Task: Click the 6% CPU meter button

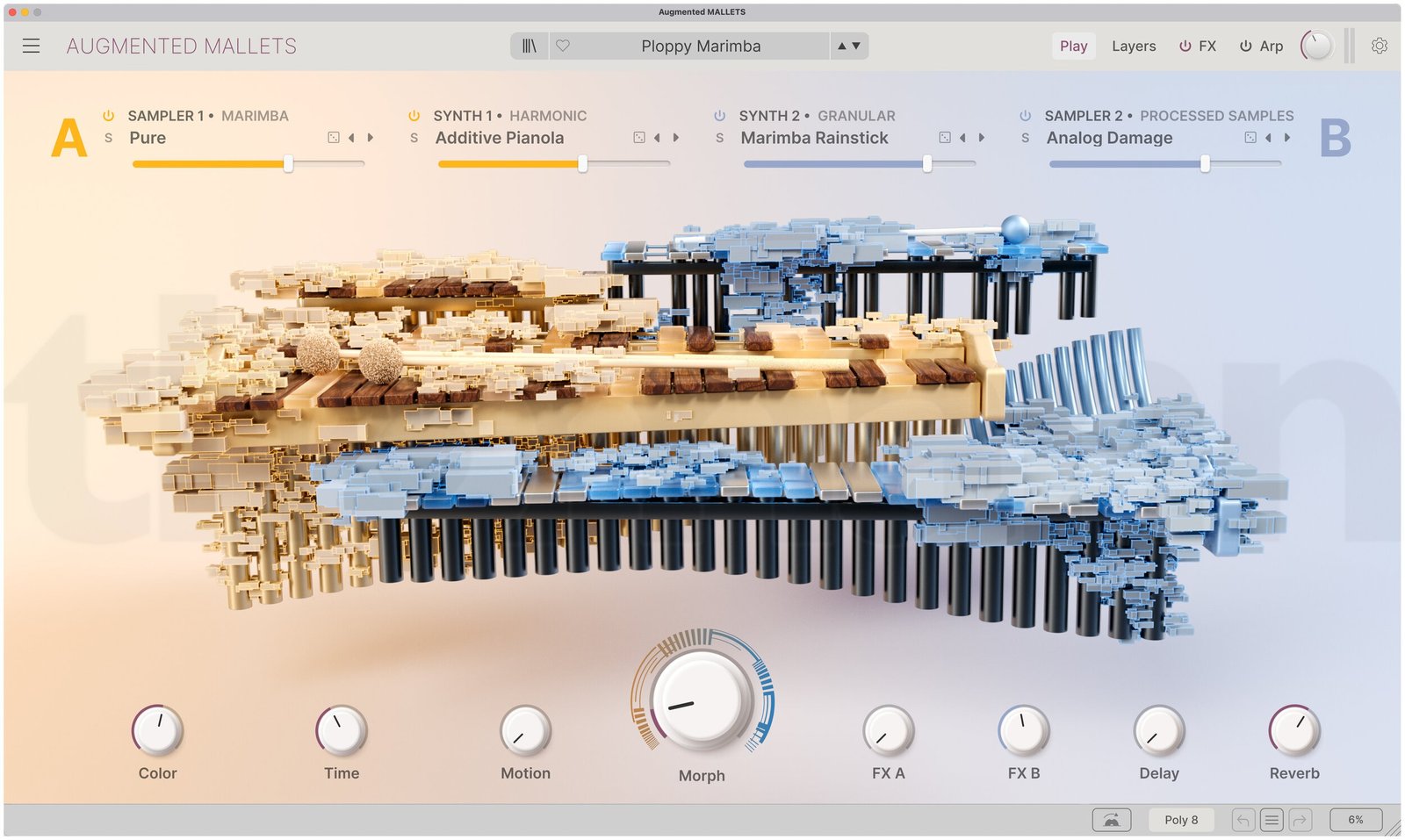Action: 1355,820
